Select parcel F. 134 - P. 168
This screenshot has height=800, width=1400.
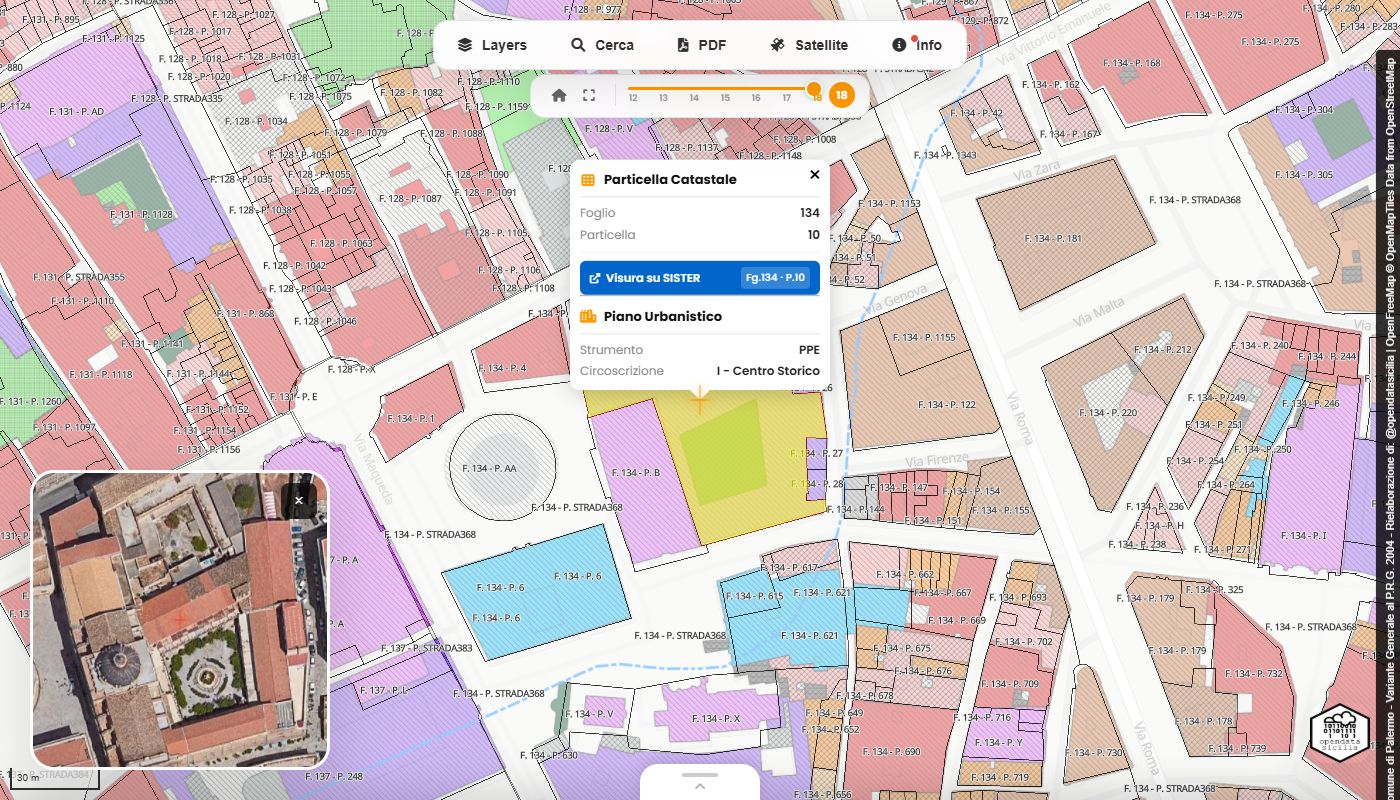(x=1132, y=63)
